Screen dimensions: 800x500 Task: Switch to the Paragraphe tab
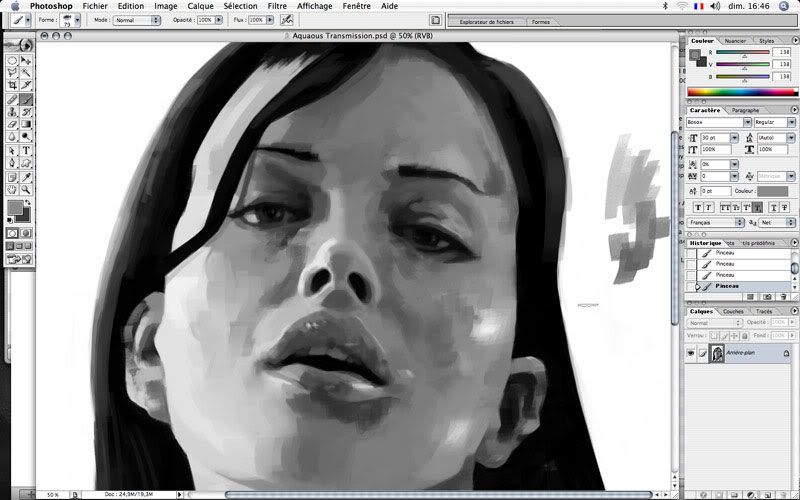tap(745, 110)
